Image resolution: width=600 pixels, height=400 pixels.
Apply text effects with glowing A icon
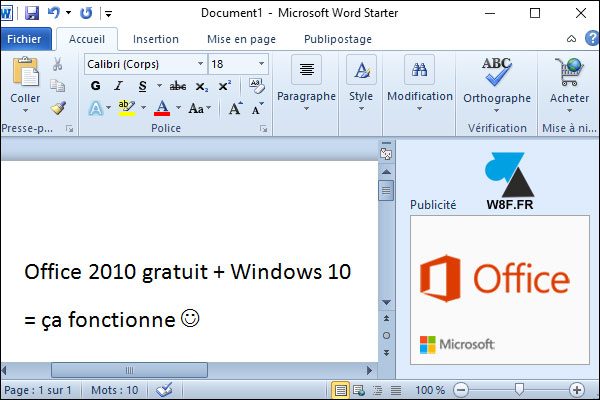pyautogui.click(x=96, y=108)
